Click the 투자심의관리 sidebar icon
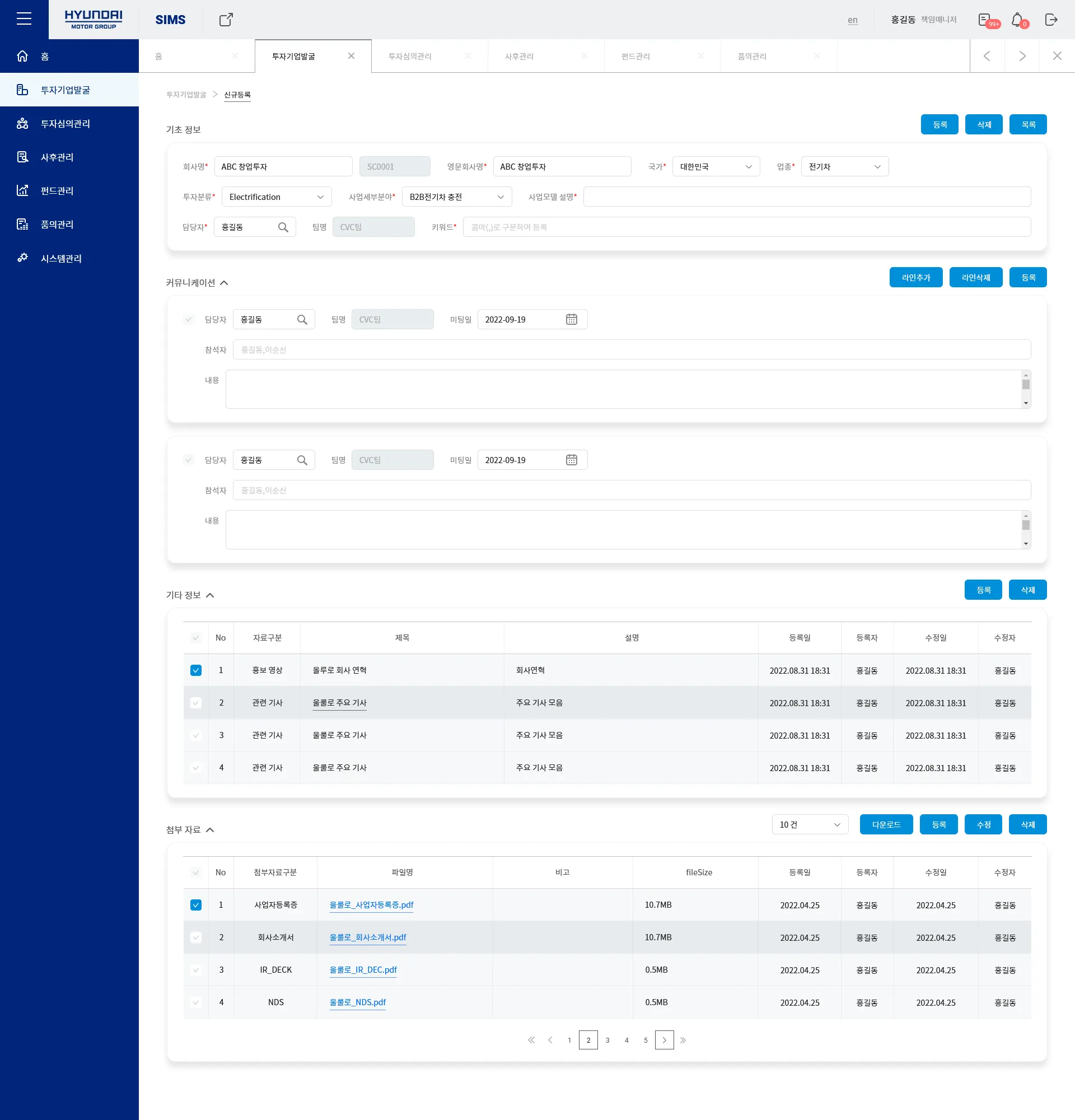The image size is (1075, 1120). coord(22,123)
